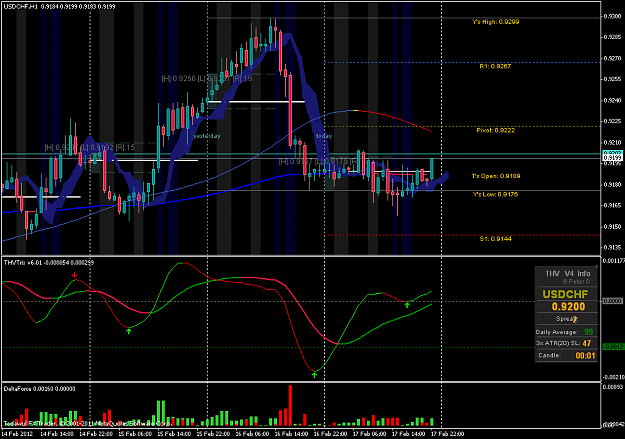The width and height of the screenshot is (625, 439).
Task: Select the T's Open: 0.9189 label
Action: 496,176
